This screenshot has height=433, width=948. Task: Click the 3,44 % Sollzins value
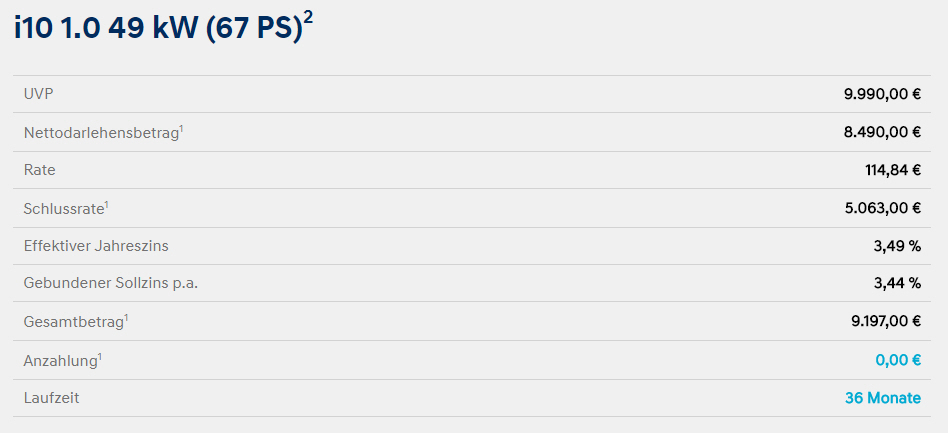tap(898, 284)
